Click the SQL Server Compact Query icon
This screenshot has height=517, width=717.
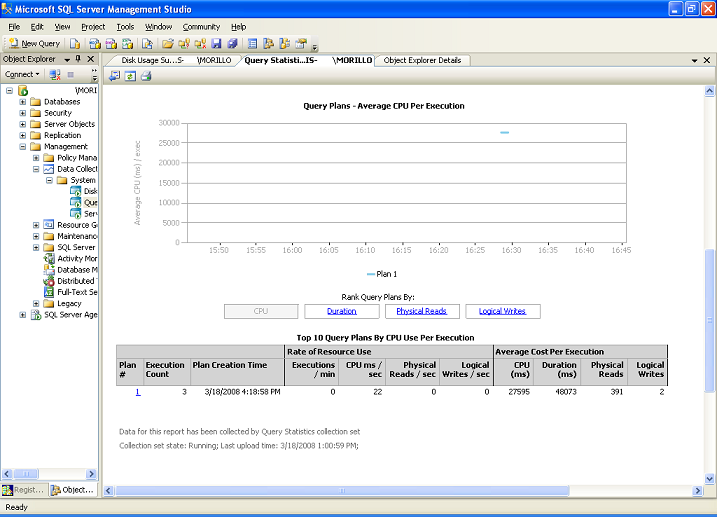pyautogui.click(x=147, y=43)
